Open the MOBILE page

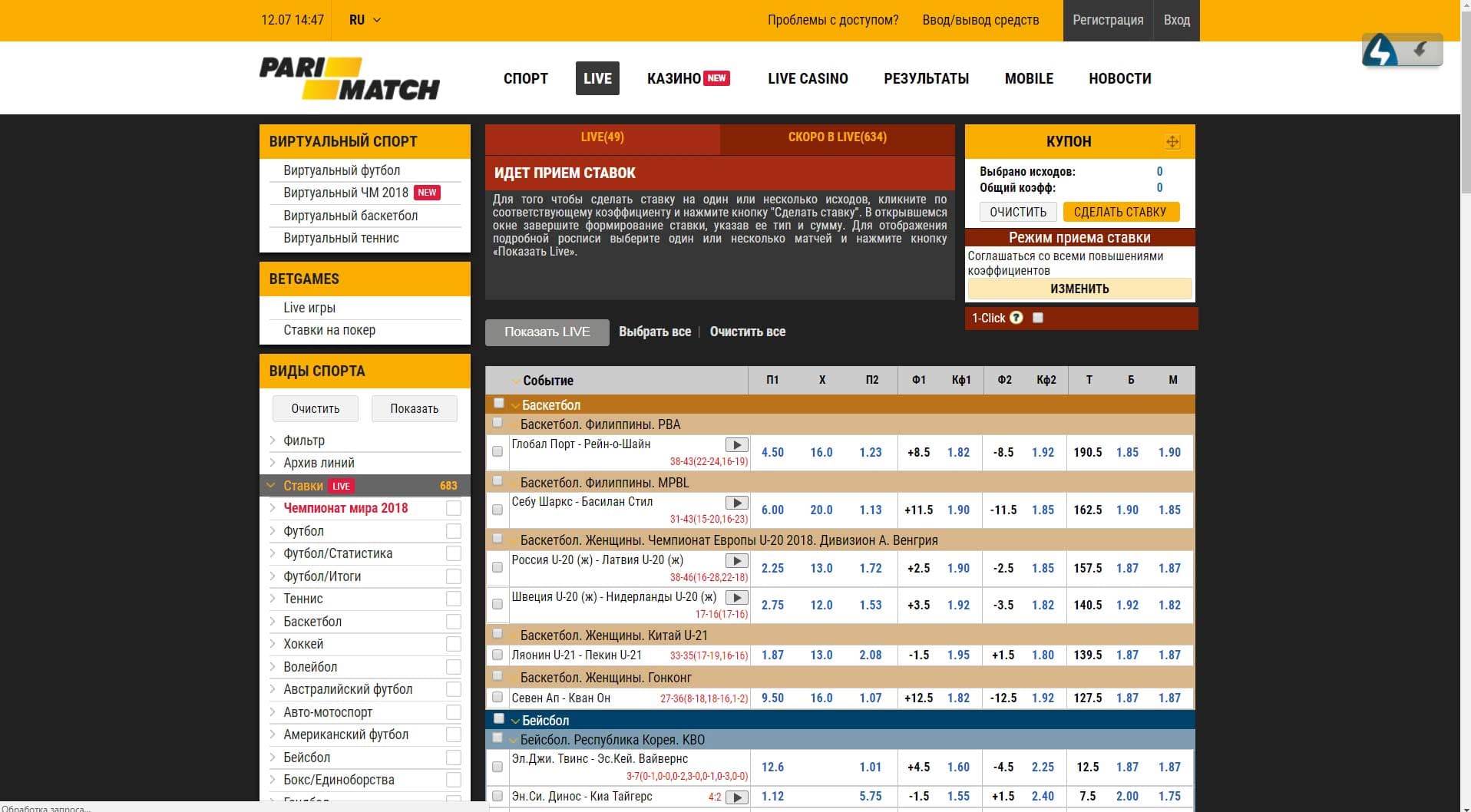coord(1029,78)
